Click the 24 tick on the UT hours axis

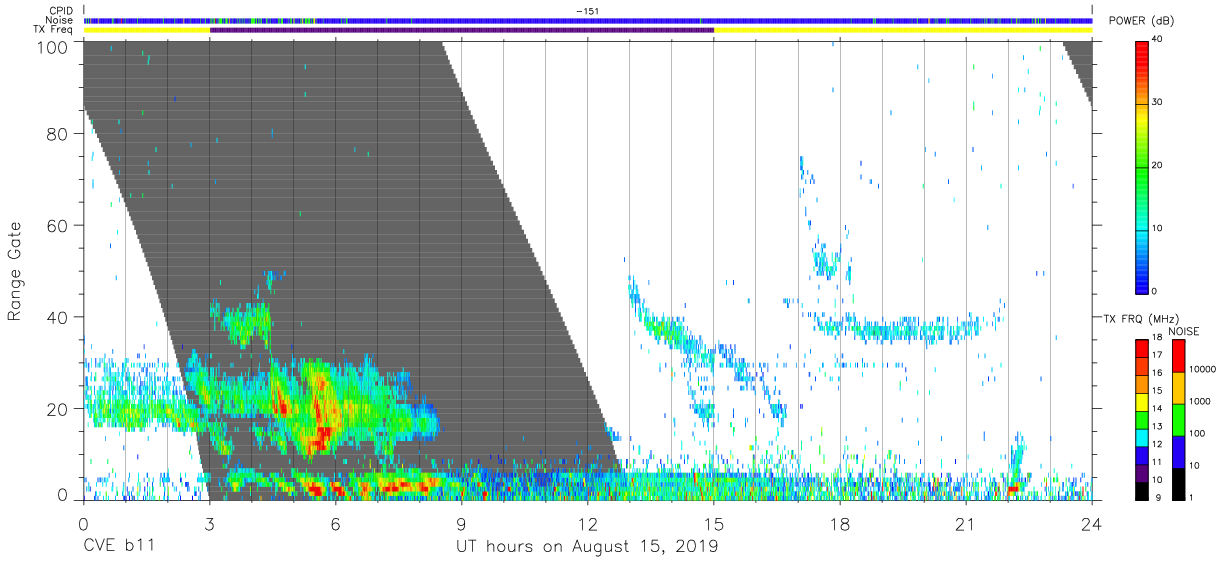(x=1091, y=523)
